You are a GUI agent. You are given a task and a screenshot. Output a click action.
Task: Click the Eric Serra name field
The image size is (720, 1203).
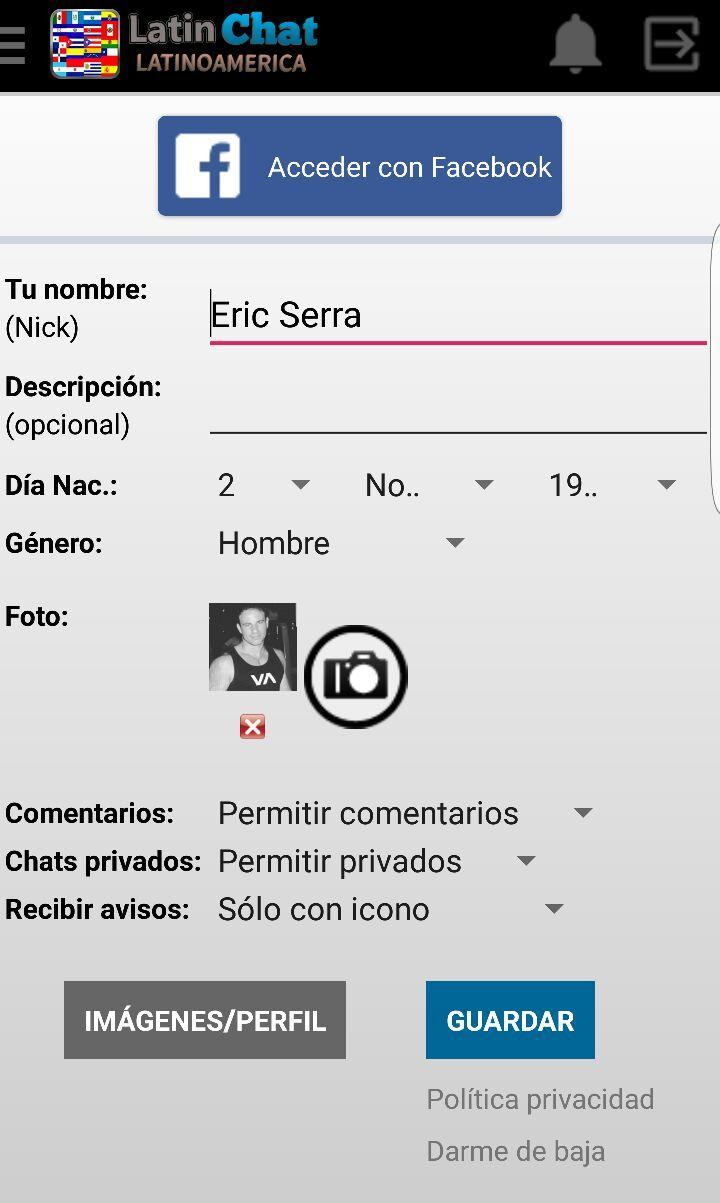pyautogui.click(x=457, y=316)
